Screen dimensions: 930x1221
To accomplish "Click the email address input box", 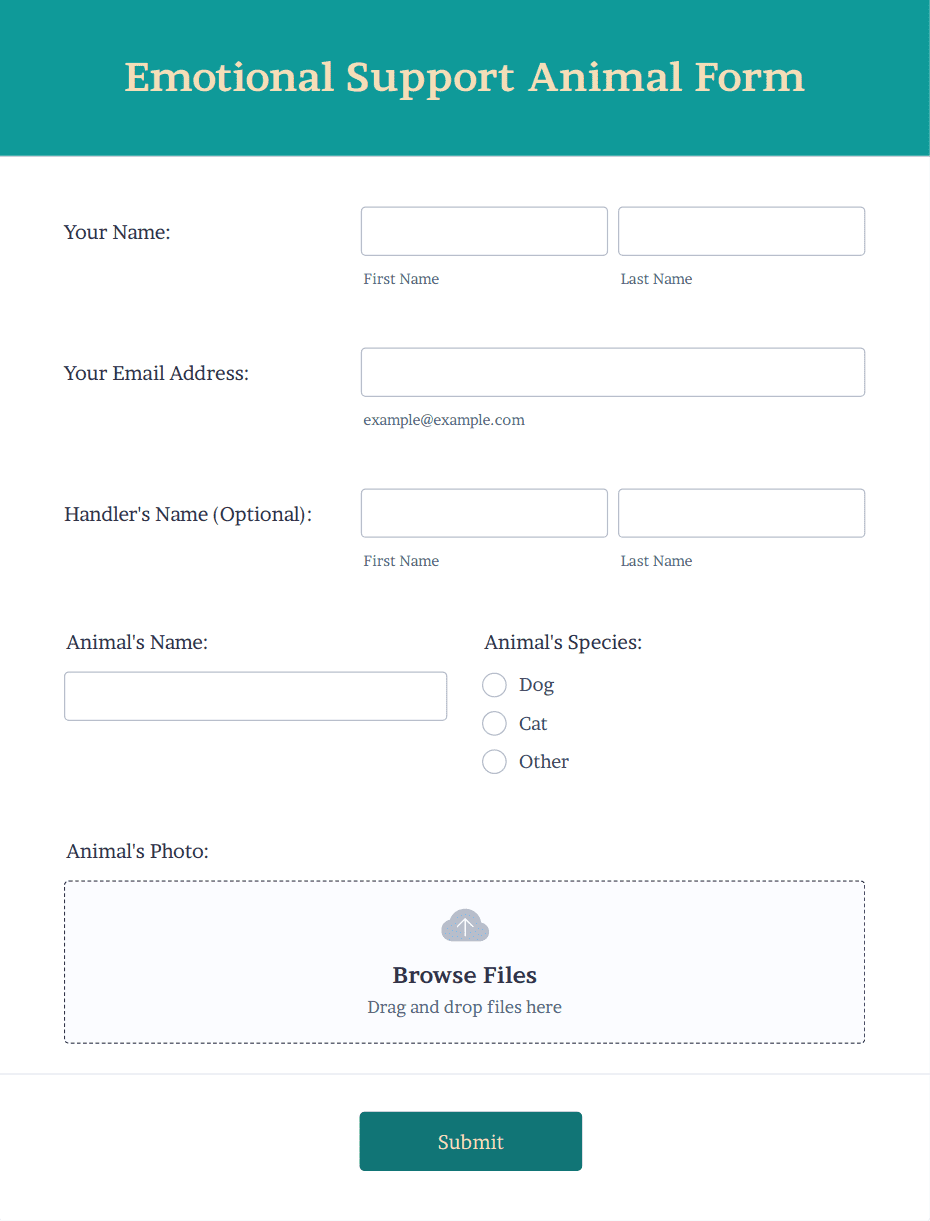I will pos(612,372).
